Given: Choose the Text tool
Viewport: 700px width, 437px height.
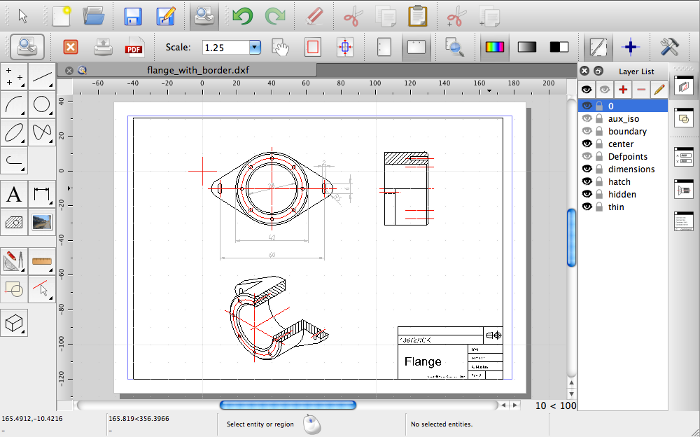Looking at the screenshot, I should [15, 194].
